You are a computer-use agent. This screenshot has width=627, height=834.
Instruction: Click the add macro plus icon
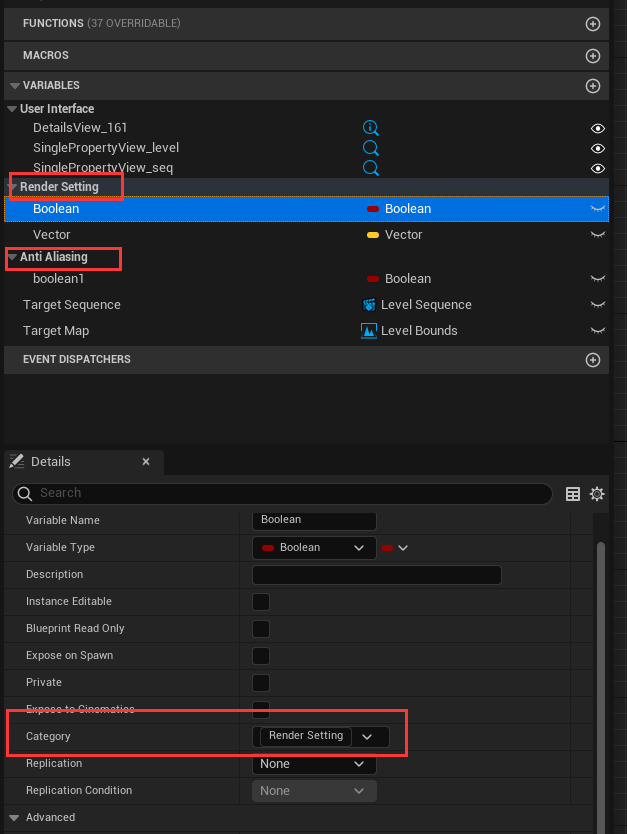pos(592,56)
